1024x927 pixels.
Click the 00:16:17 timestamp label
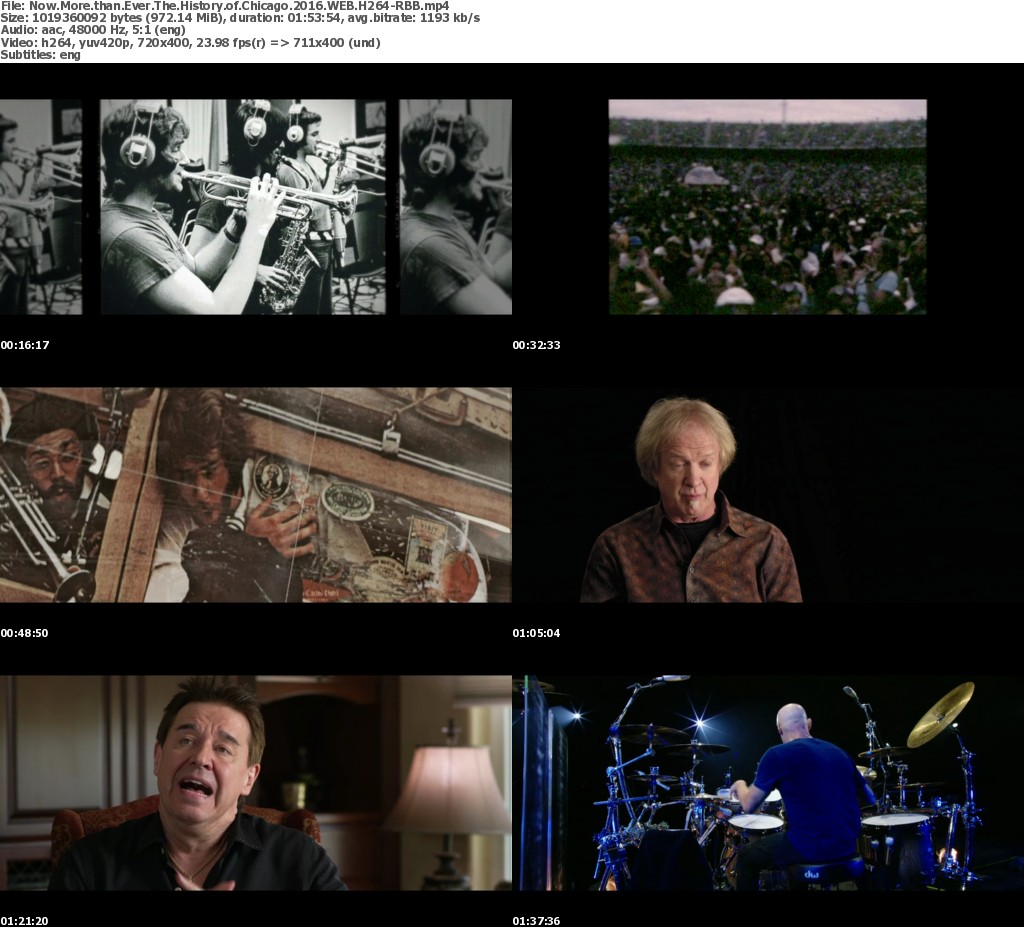click(x=25, y=345)
